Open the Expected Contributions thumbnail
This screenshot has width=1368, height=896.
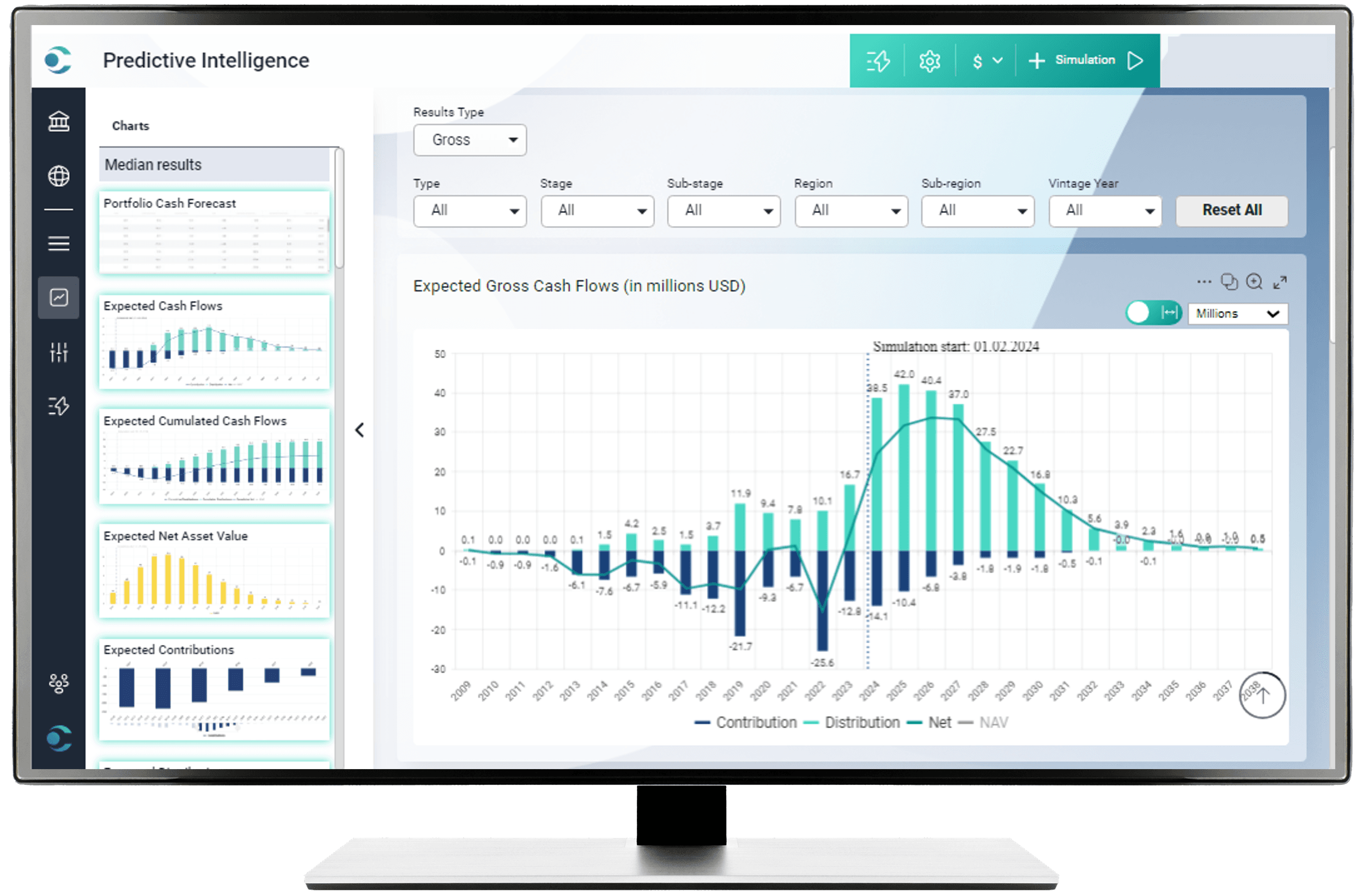[215, 689]
